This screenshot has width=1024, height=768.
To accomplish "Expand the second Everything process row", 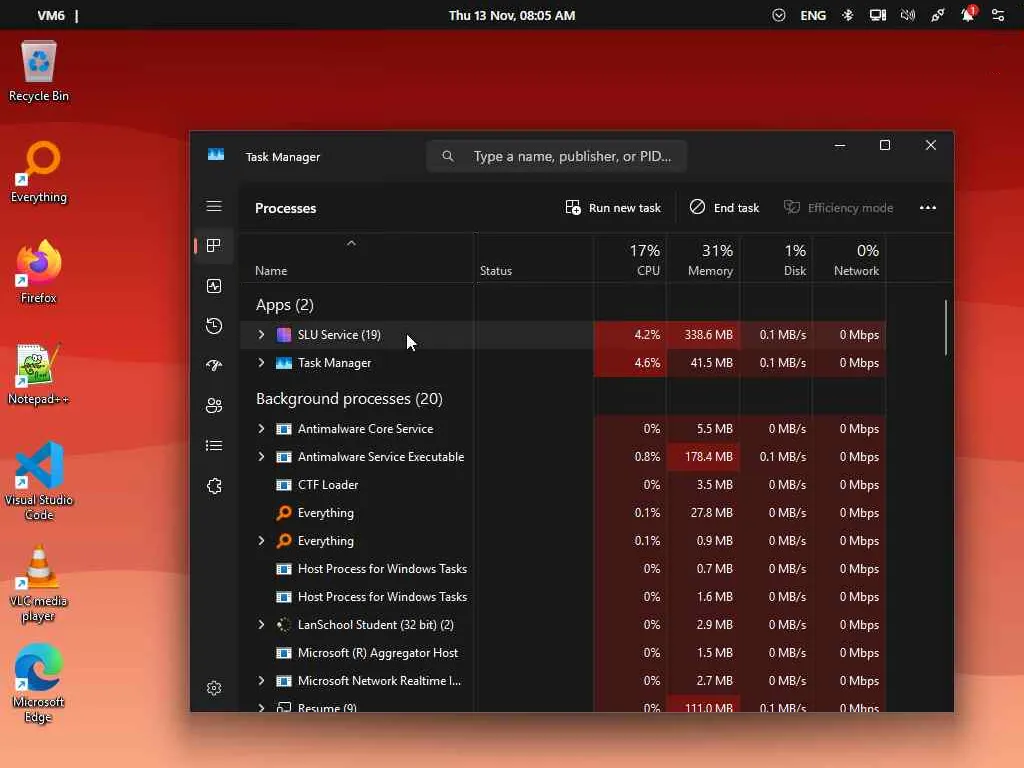I will [x=261, y=541].
